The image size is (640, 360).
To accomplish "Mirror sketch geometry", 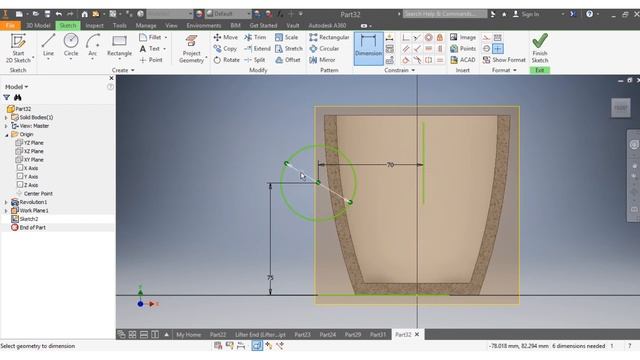I will coord(322,60).
